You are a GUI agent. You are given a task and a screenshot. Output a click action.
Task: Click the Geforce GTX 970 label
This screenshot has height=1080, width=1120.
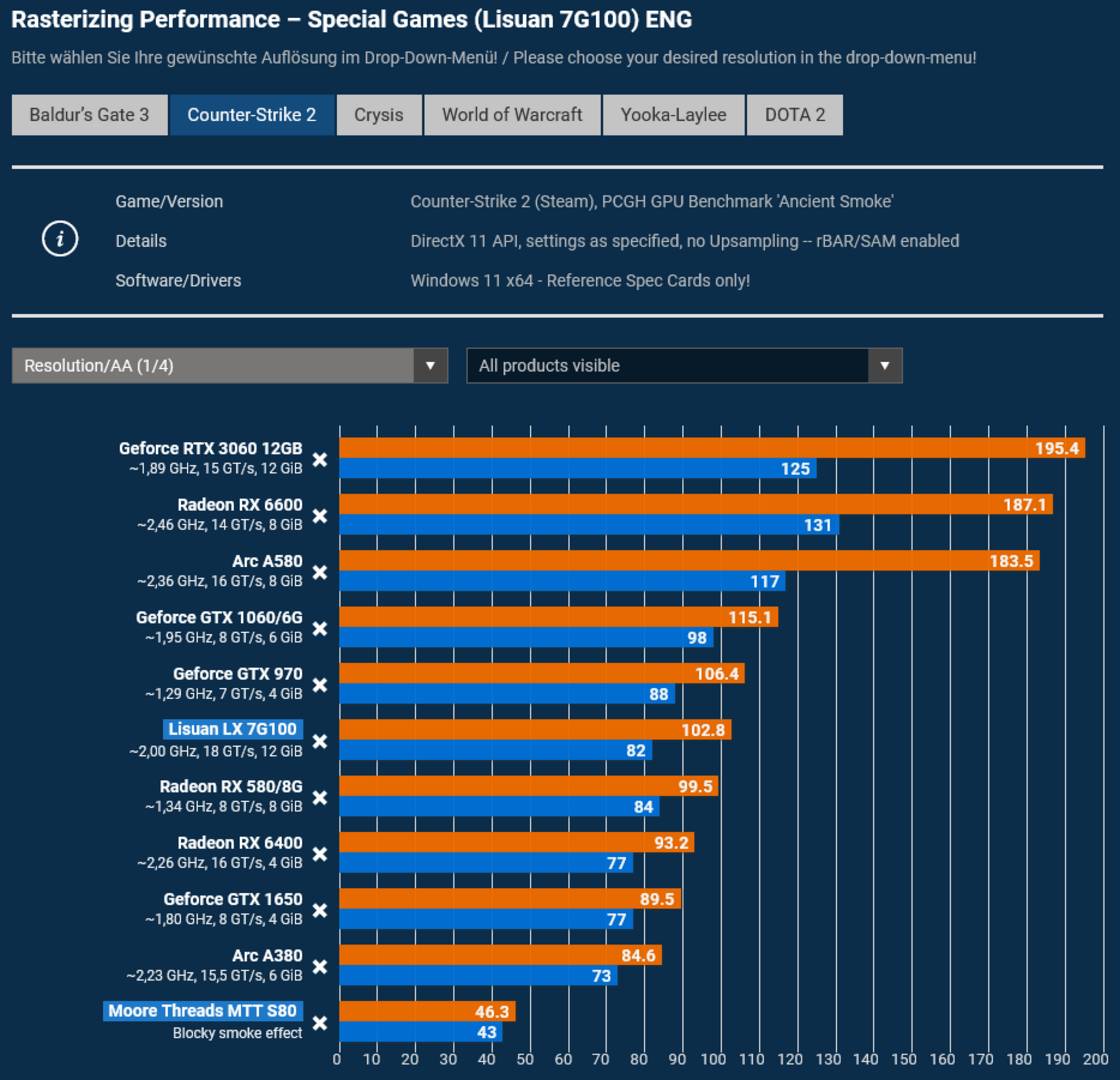coord(238,674)
